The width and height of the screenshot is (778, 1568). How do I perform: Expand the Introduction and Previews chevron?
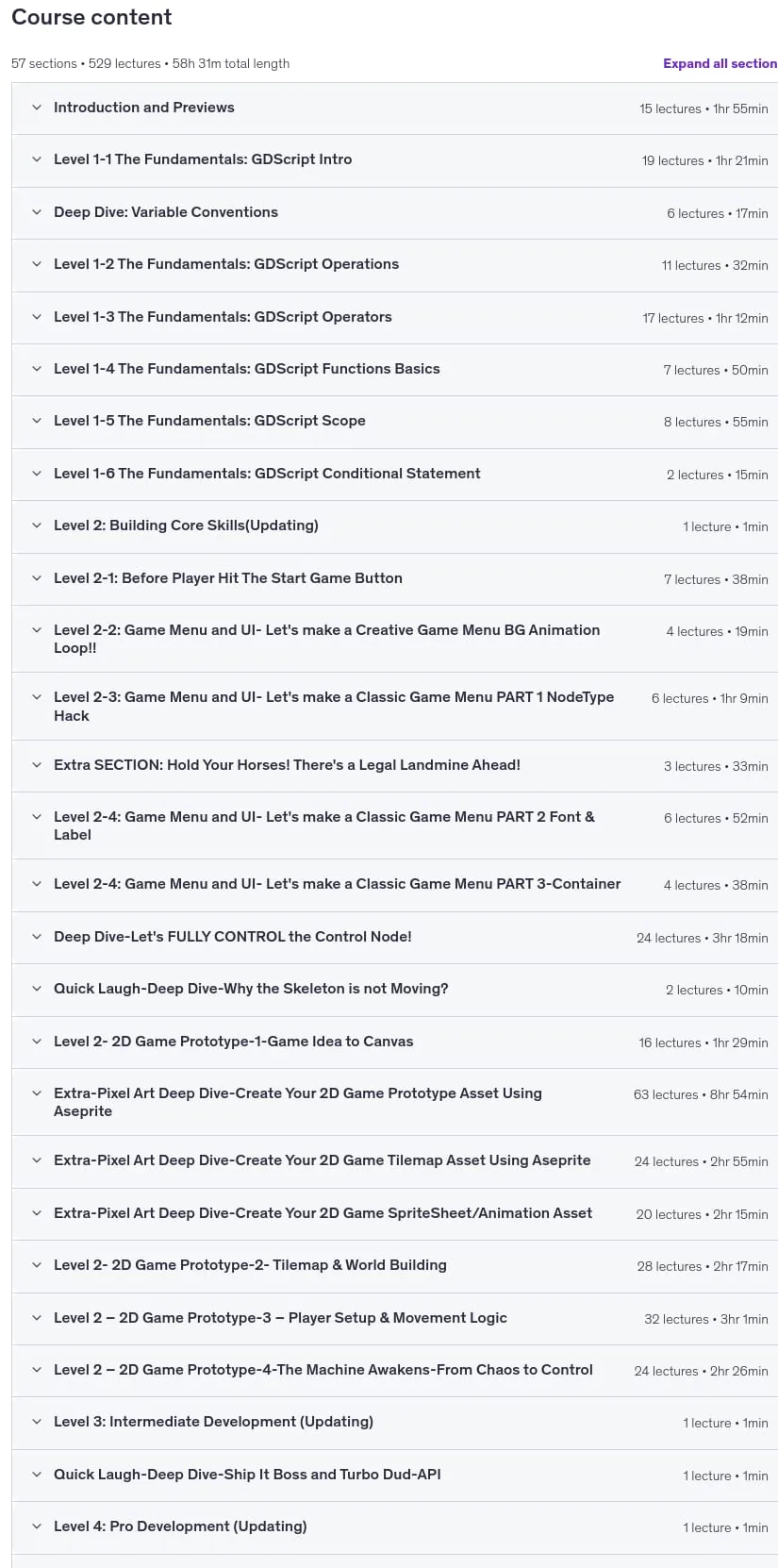(x=37, y=108)
